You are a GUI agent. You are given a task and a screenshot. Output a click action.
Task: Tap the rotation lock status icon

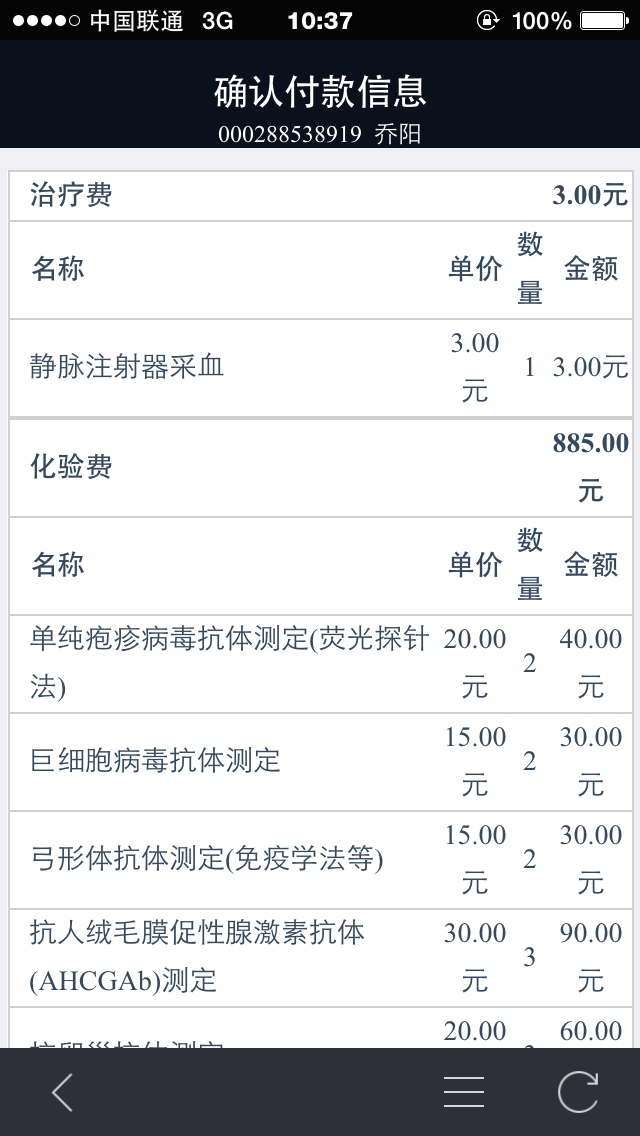[x=488, y=20]
